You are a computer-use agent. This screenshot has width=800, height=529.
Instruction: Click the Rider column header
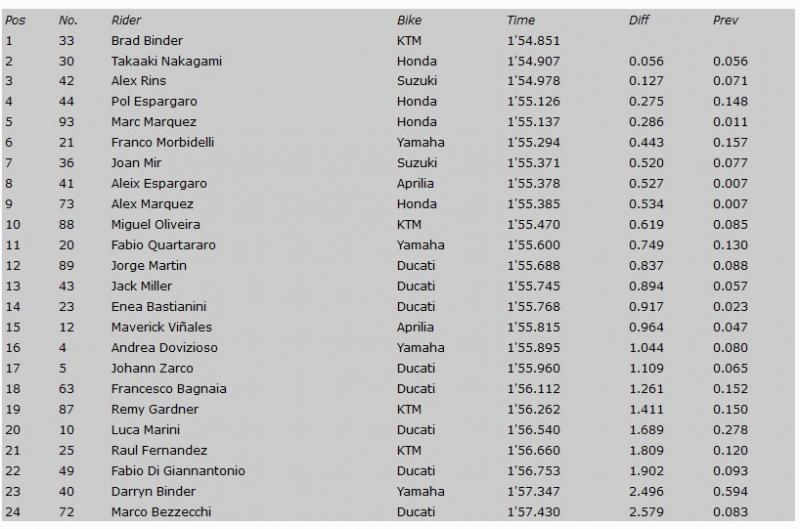tap(126, 20)
